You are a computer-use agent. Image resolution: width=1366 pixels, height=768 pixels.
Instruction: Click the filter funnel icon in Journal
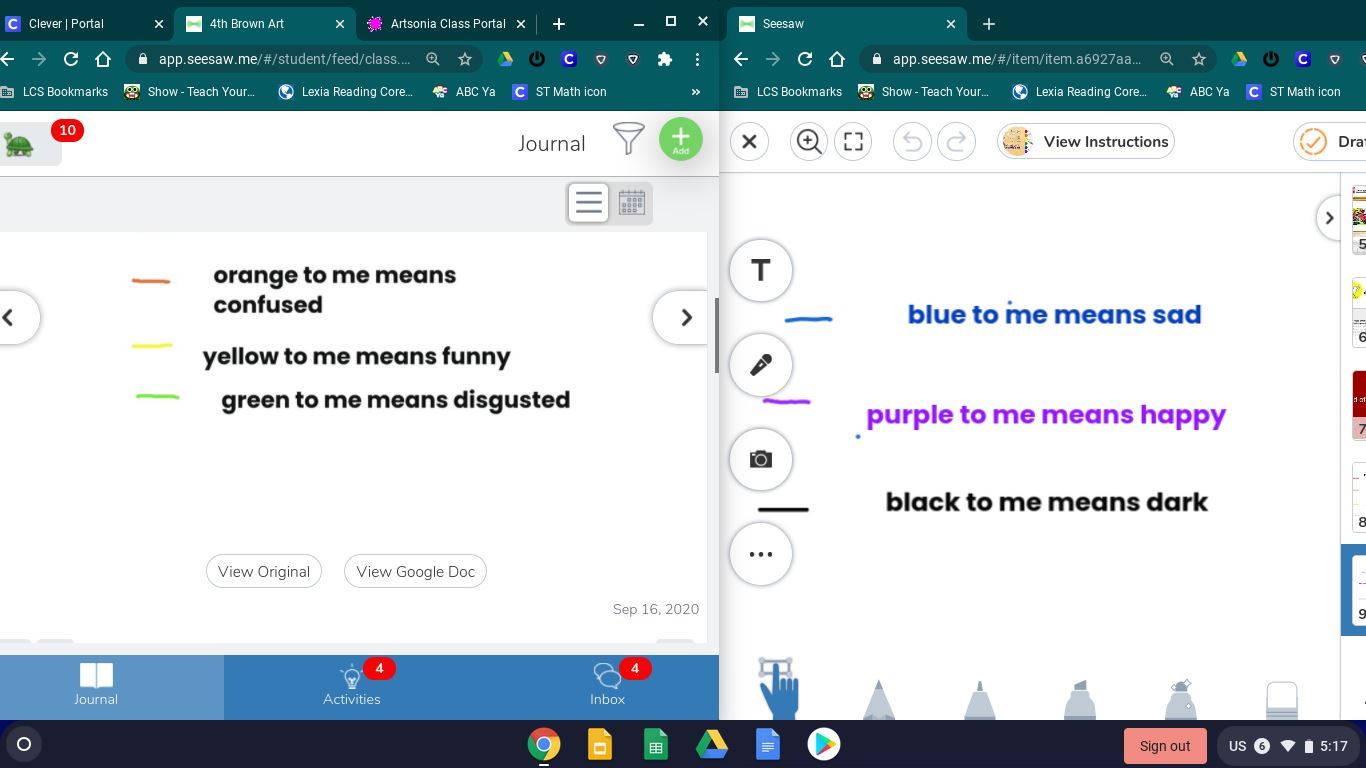(x=628, y=139)
